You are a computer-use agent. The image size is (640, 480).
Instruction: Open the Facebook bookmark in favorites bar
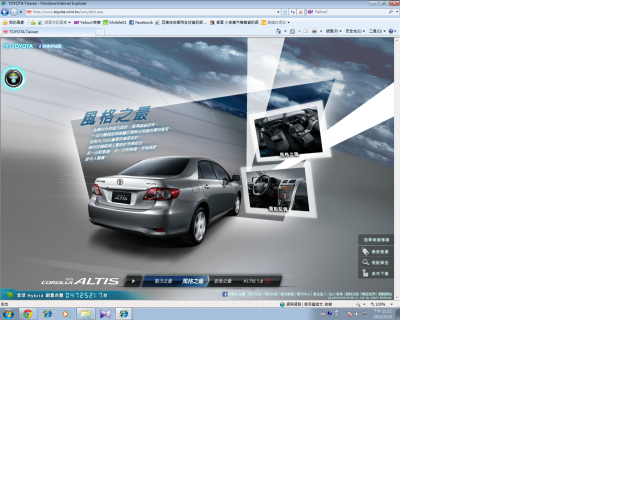[x=141, y=22]
